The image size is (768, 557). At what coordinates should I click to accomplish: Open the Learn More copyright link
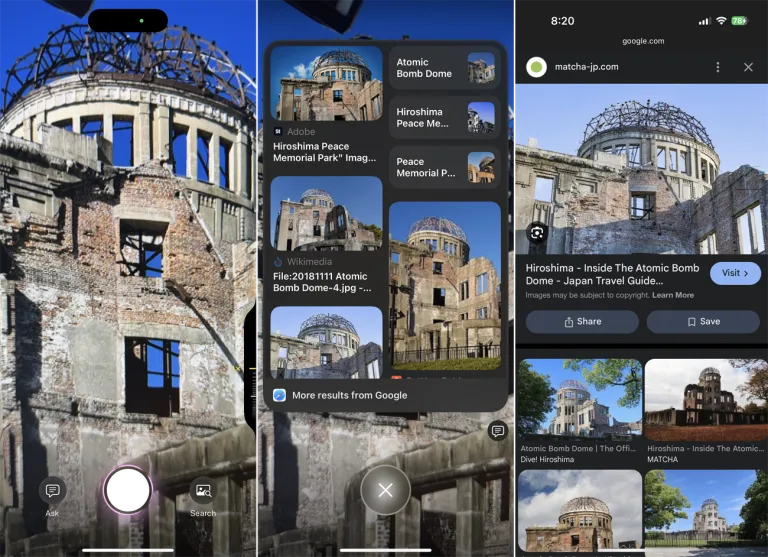tap(672, 295)
